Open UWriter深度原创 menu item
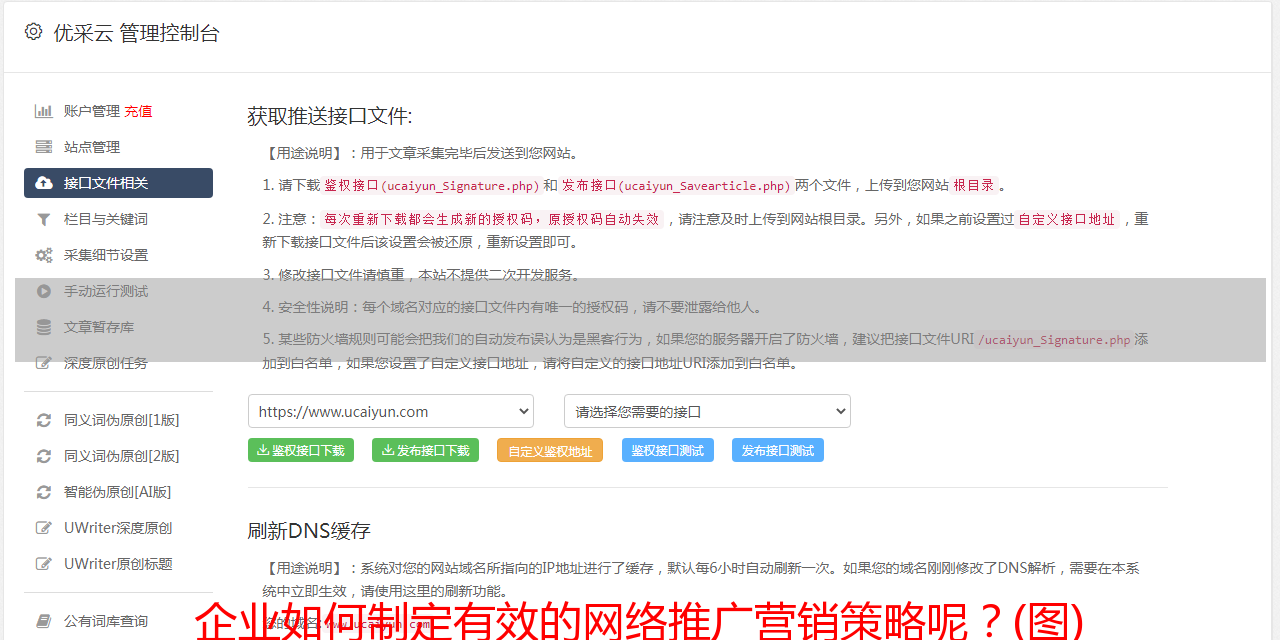1280x640 pixels. coord(118,528)
